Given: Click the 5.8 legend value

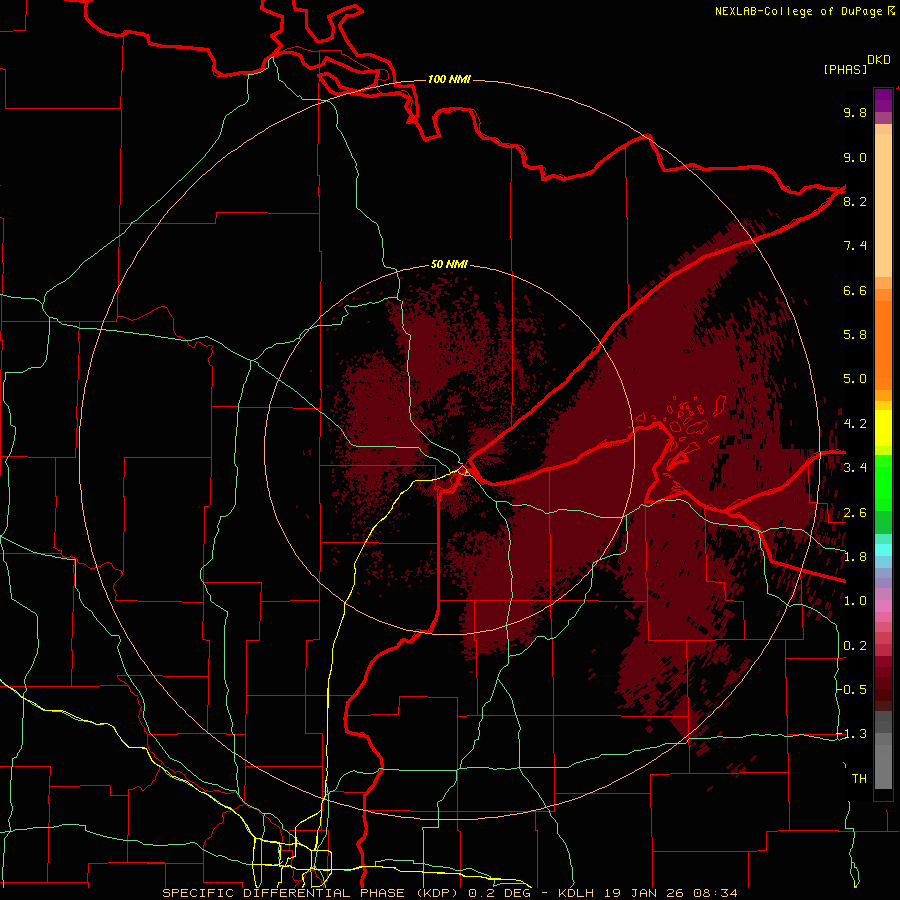Looking at the screenshot, I should click(x=855, y=335).
